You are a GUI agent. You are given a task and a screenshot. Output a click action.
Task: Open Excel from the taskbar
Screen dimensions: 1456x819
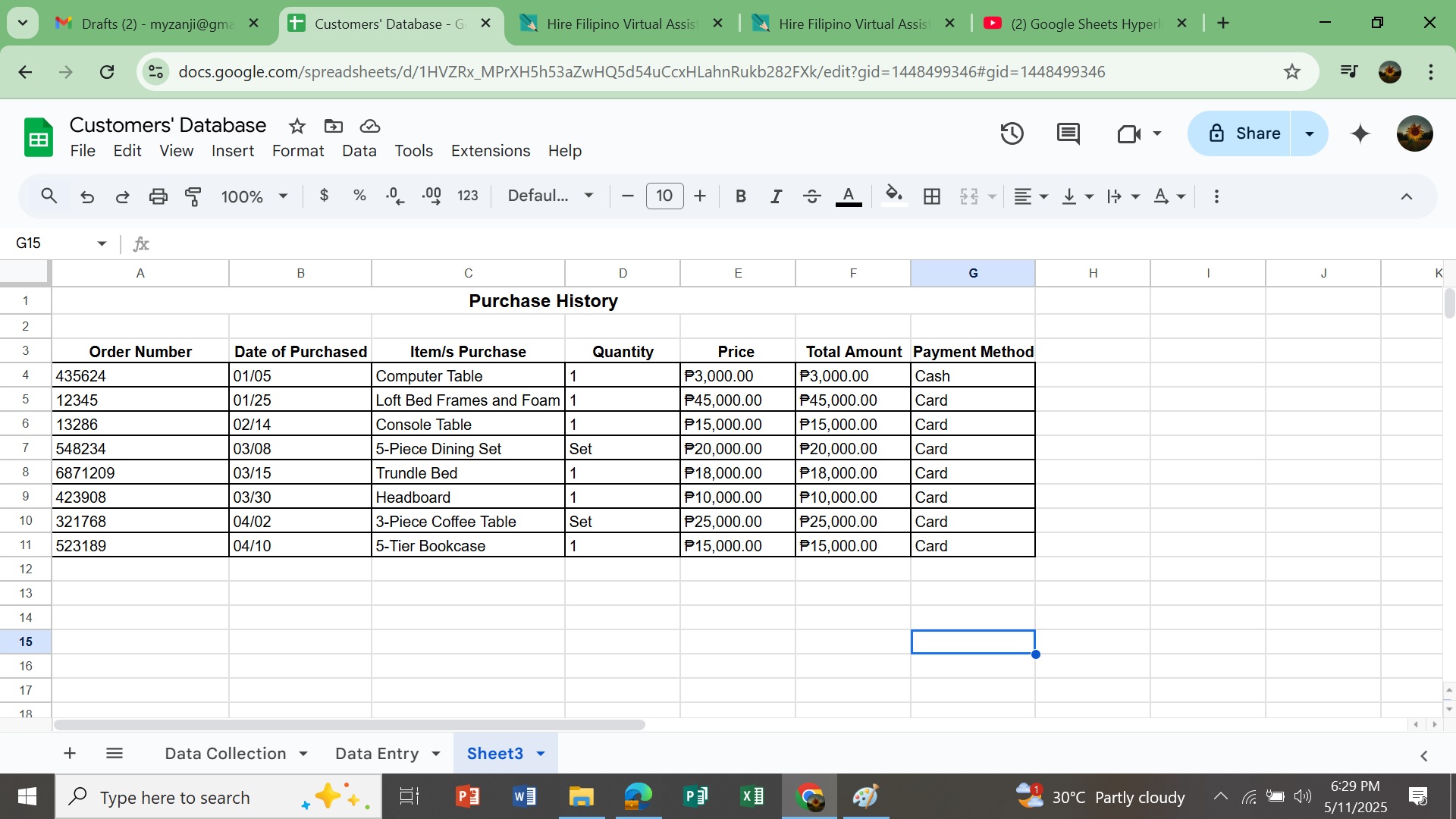point(752,796)
